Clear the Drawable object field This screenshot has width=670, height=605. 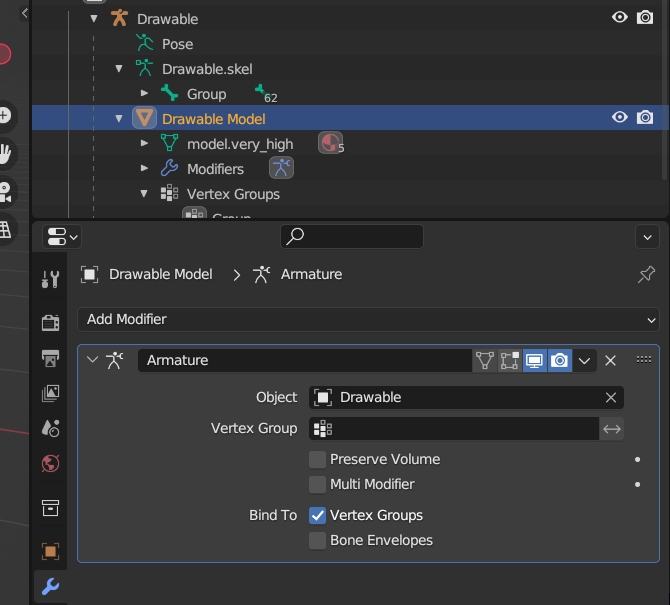tap(610, 397)
